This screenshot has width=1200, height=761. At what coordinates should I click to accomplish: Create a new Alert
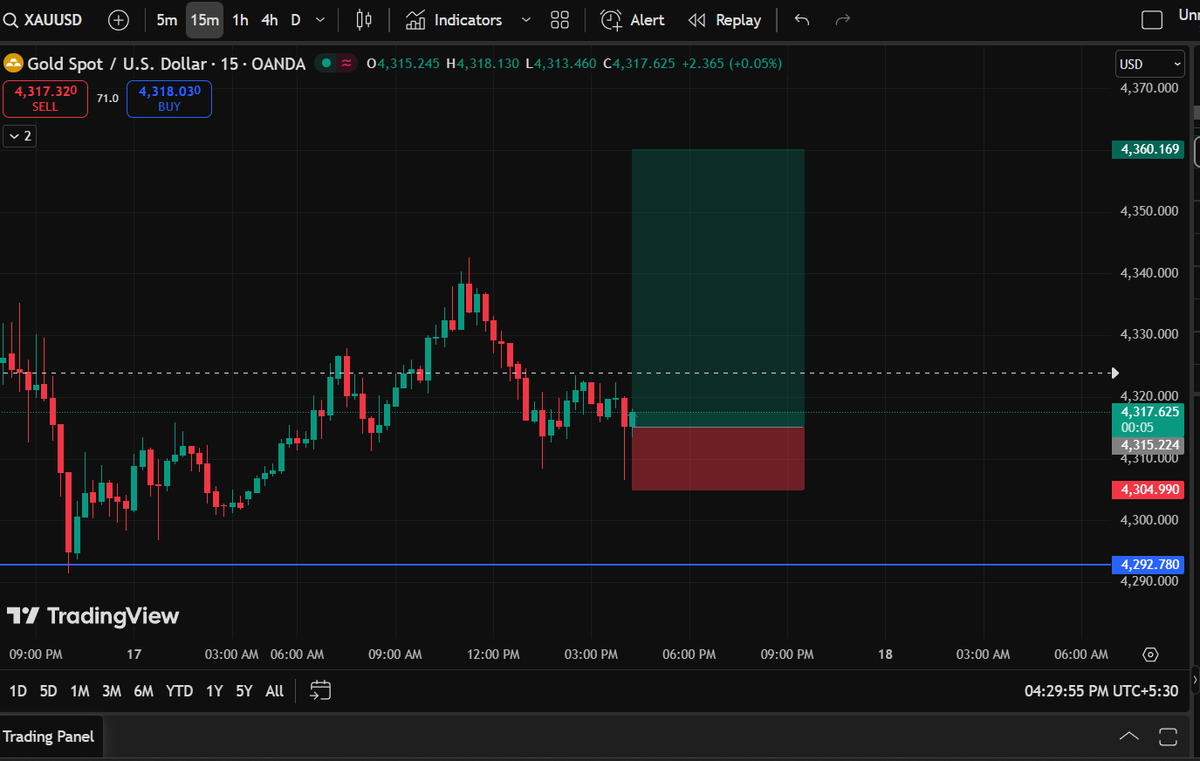click(x=632, y=20)
